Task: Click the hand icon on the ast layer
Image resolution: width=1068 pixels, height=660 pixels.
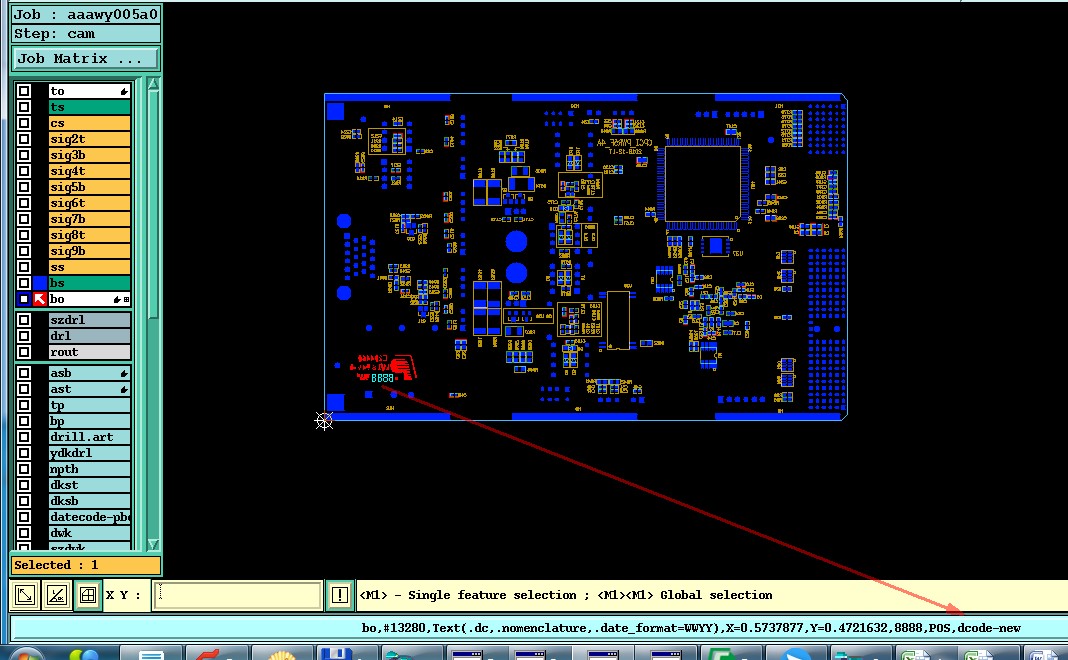Action: tap(124, 390)
